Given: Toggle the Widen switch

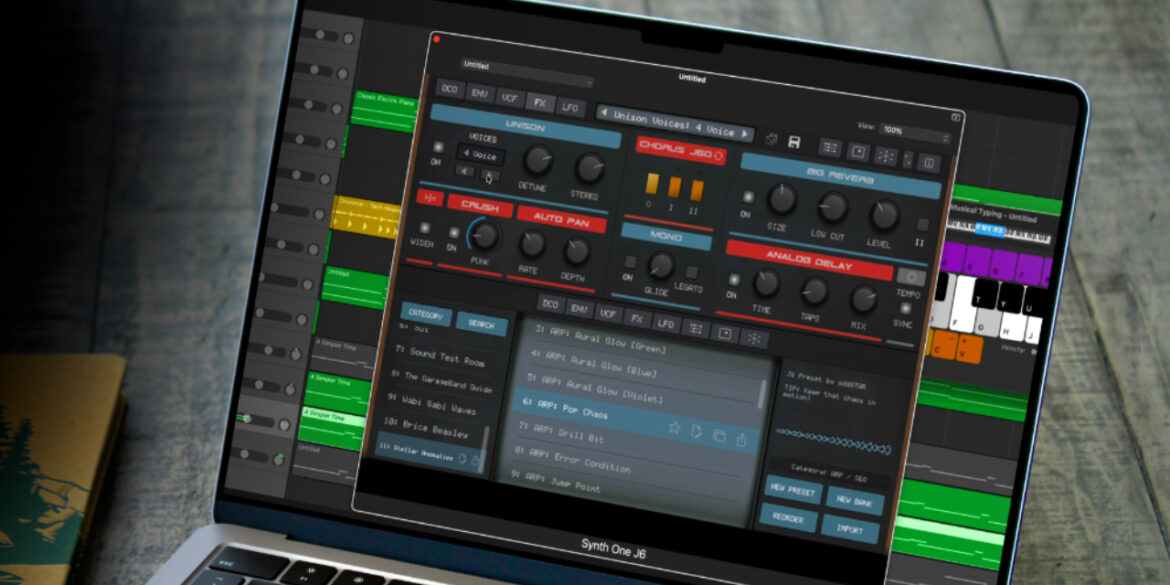Looking at the screenshot, I should (425, 228).
